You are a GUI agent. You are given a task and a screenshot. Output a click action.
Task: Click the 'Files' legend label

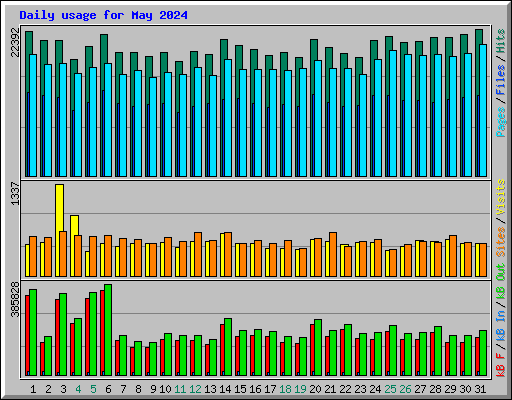[x=501, y=80]
